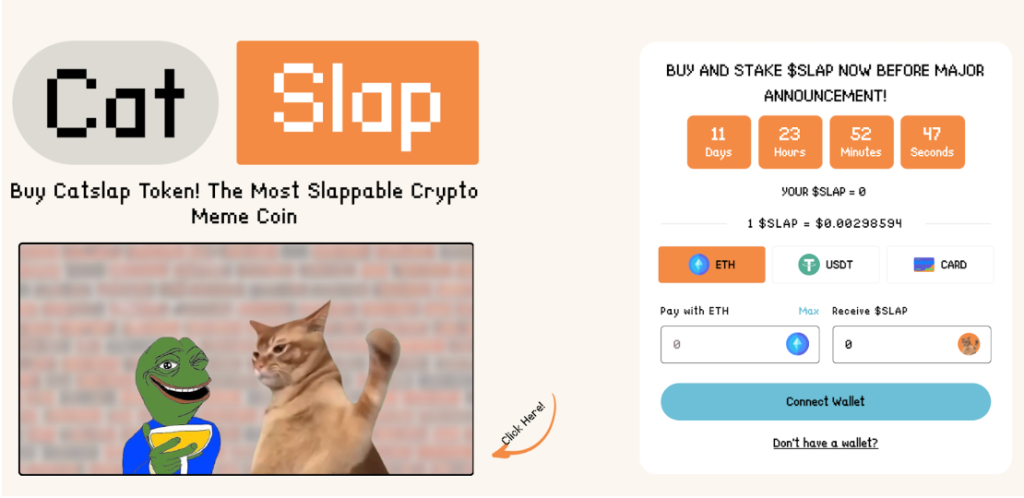The width and height of the screenshot is (1024, 498).
Task: Click the Days countdown box
Action: pos(718,142)
